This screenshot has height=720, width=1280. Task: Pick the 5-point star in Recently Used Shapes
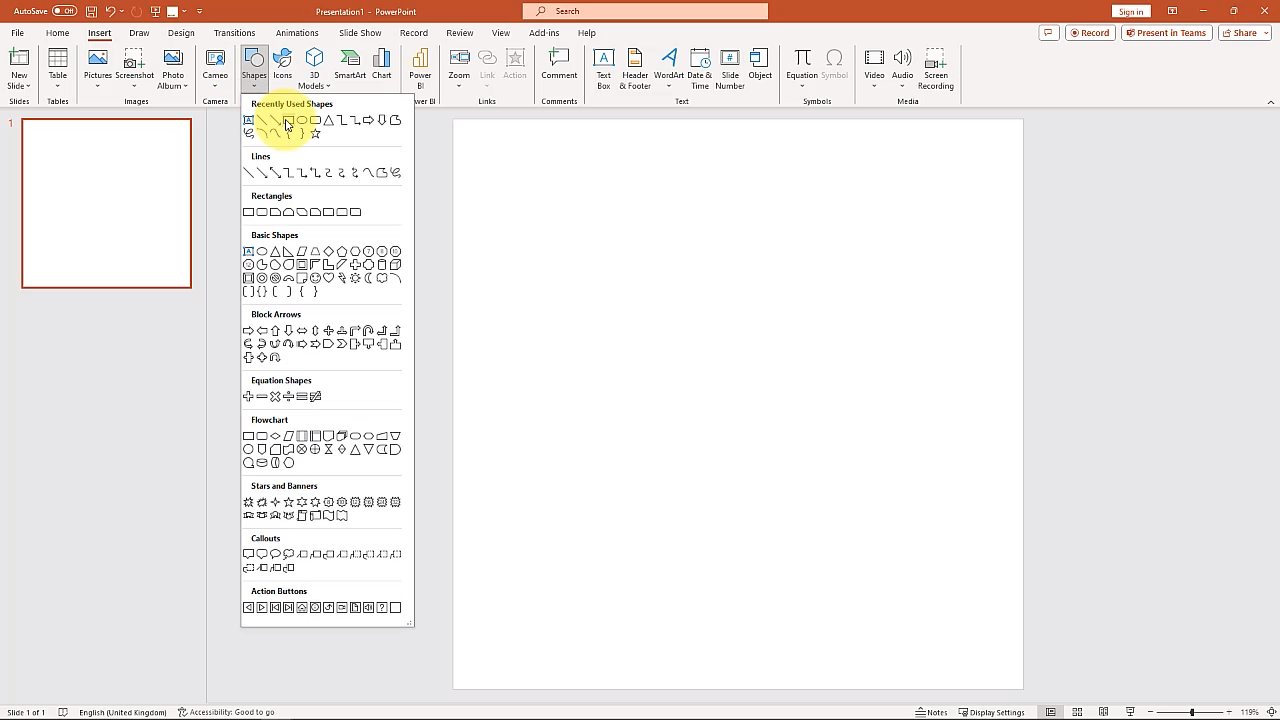point(315,133)
